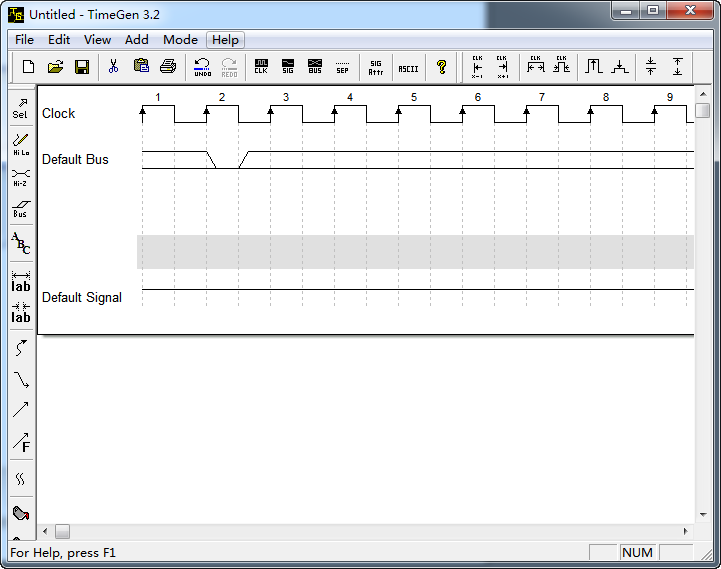
Task: Click the expand vertical spacing icon
Action: coord(677,67)
